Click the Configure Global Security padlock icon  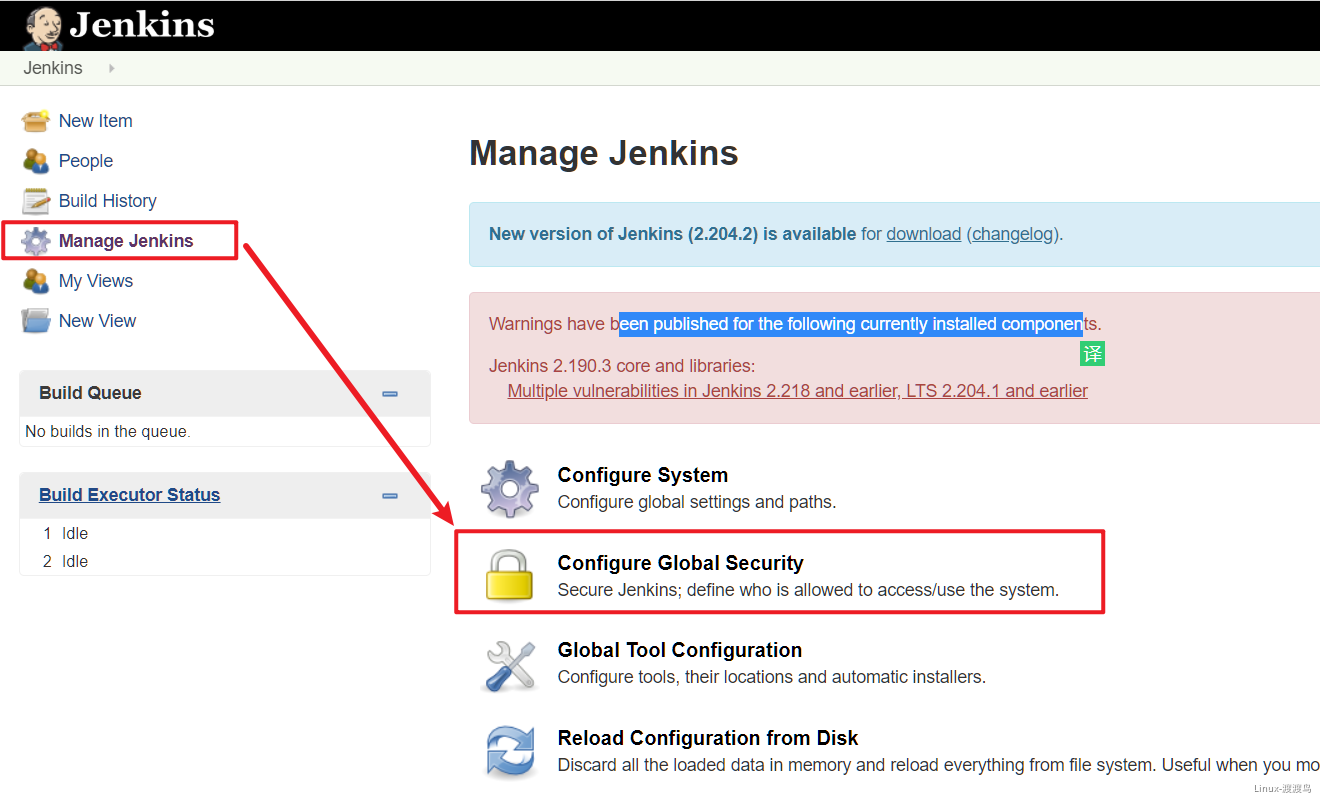[510, 575]
